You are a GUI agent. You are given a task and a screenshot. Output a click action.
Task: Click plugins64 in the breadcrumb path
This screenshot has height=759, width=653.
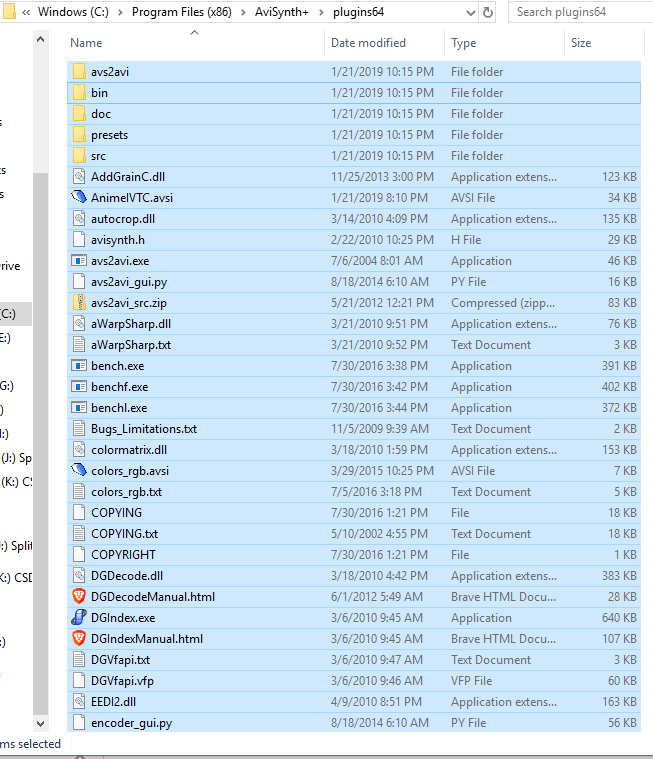pyautogui.click(x=358, y=12)
